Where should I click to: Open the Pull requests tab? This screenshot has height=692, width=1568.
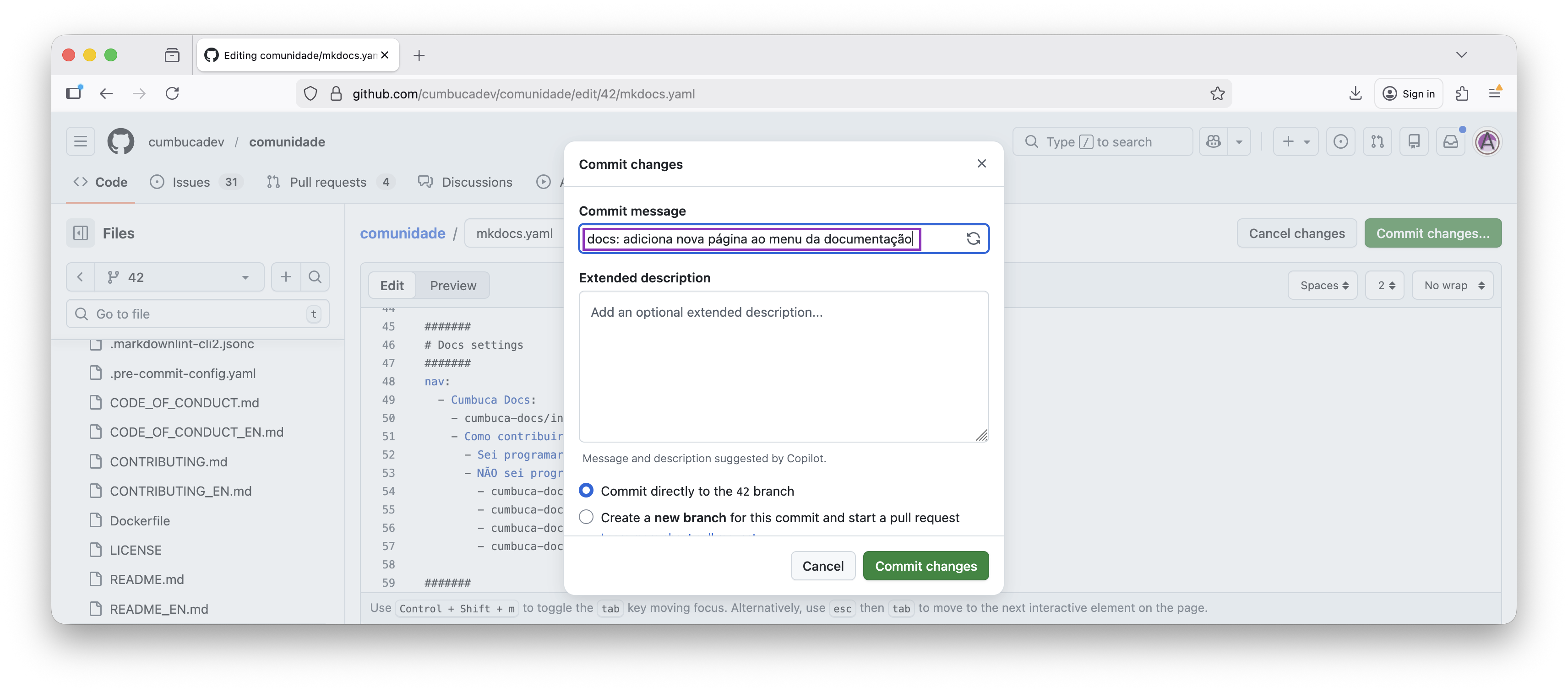(x=331, y=182)
